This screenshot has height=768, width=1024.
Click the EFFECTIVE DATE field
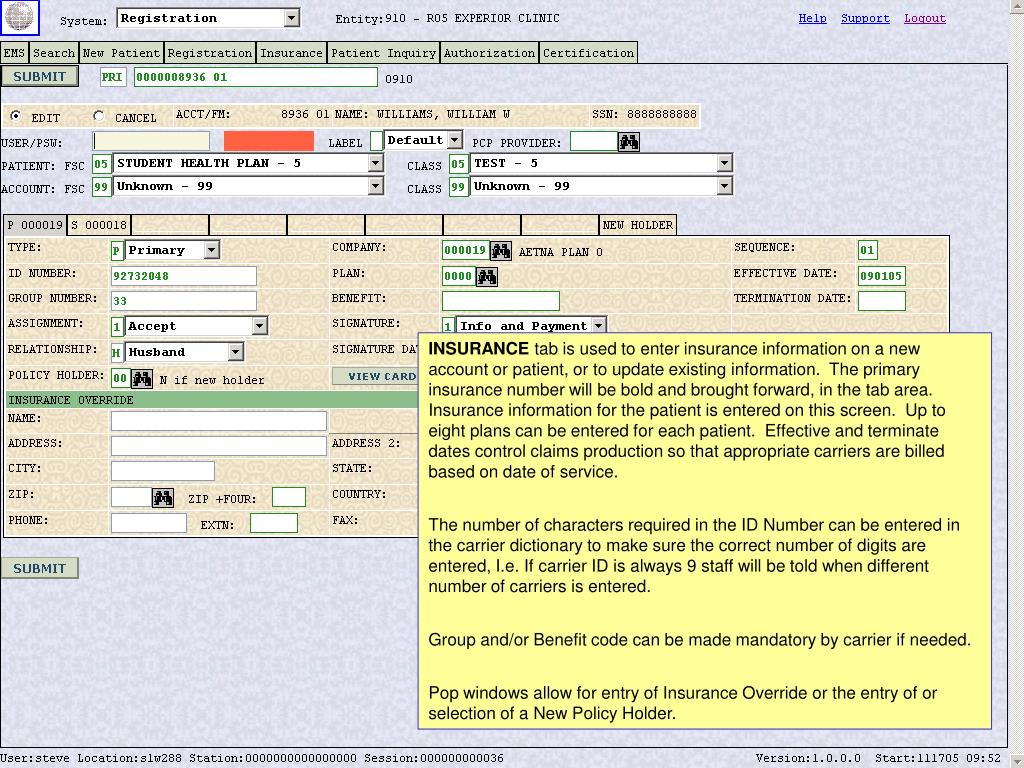point(882,276)
